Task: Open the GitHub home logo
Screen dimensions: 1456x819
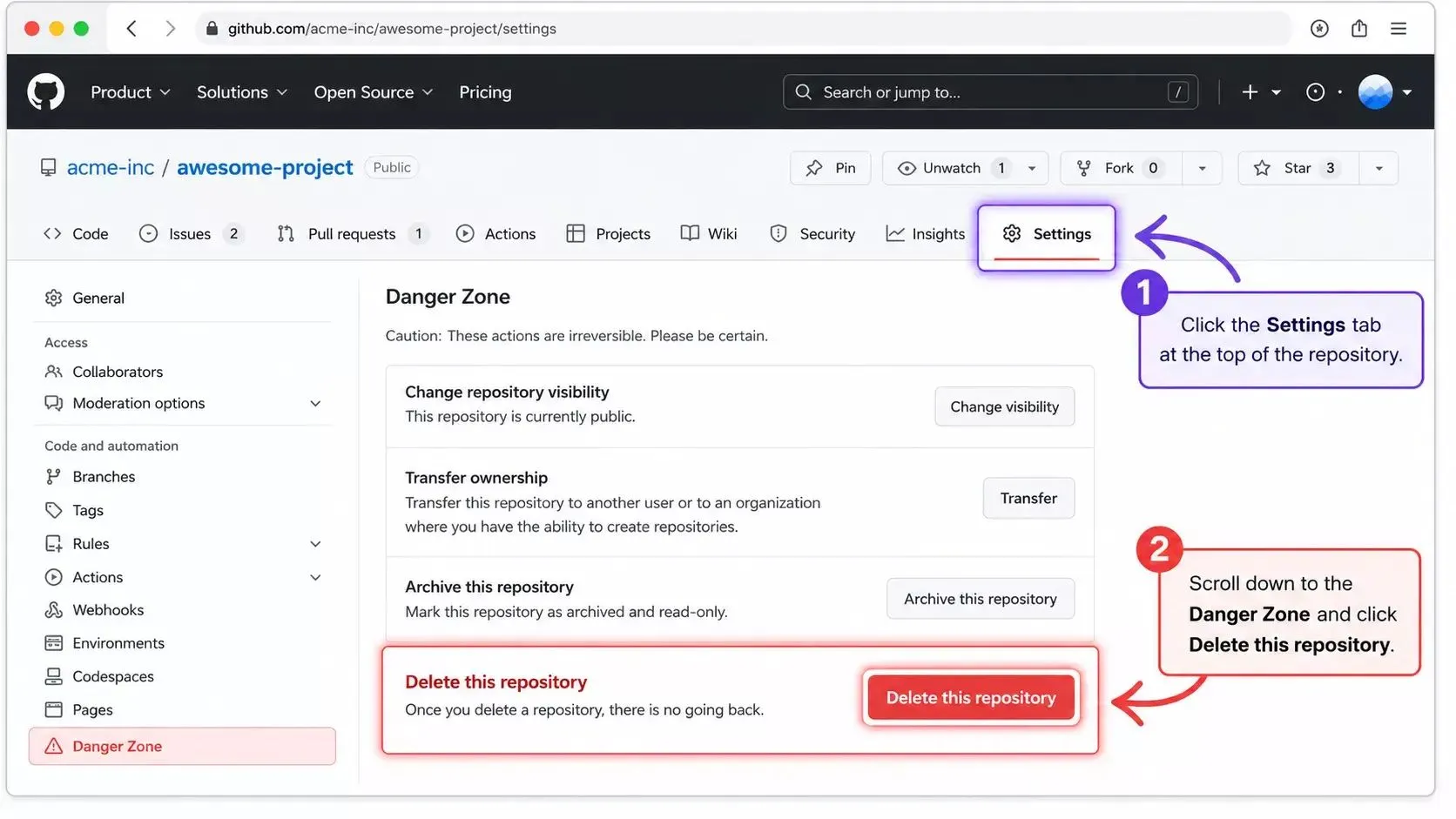Action: click(x=45, y=92)
